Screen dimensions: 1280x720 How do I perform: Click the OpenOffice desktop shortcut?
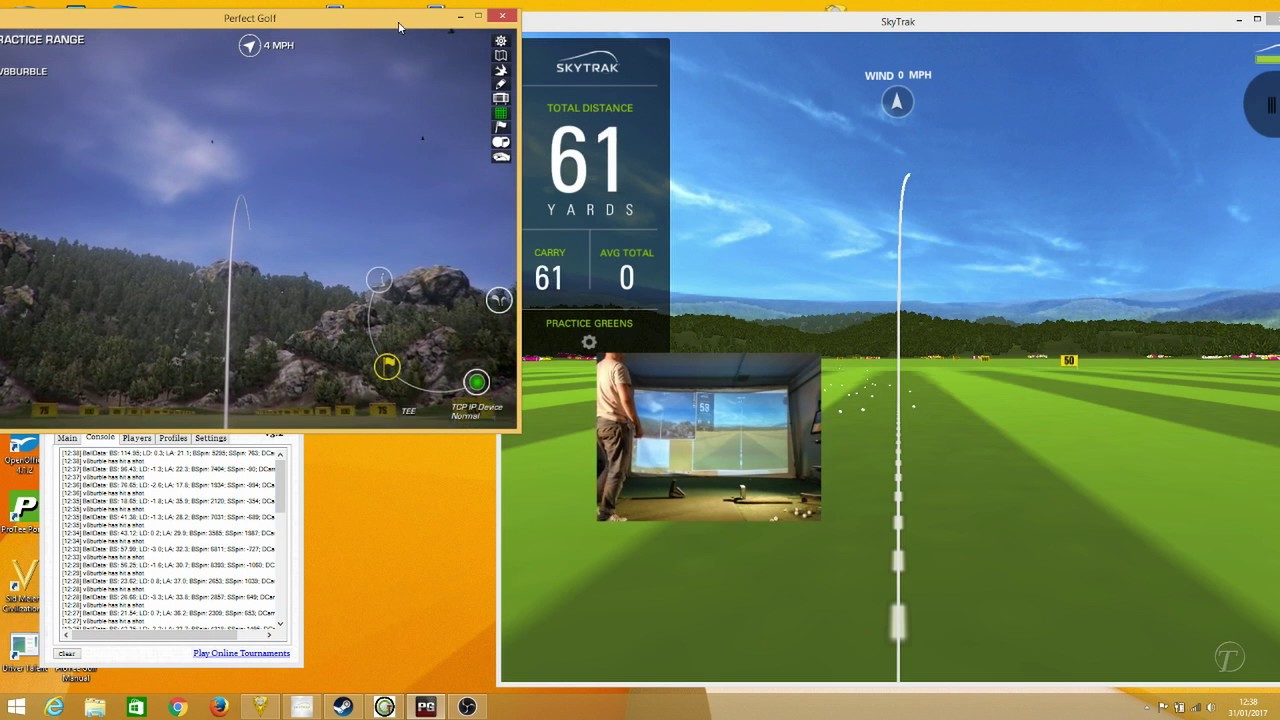coord(22,453)
